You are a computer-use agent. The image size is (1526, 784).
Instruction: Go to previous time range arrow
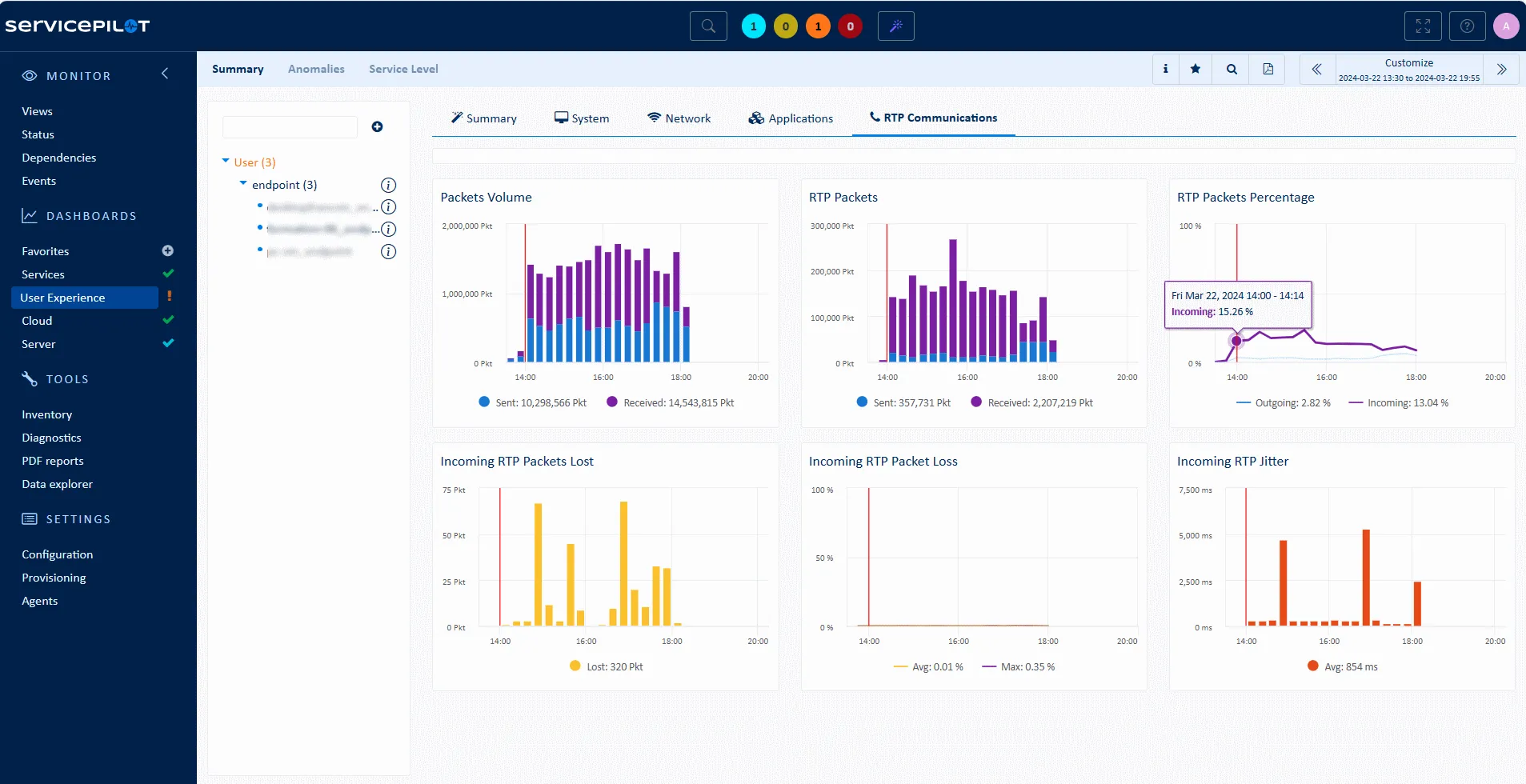point(1316,70)
